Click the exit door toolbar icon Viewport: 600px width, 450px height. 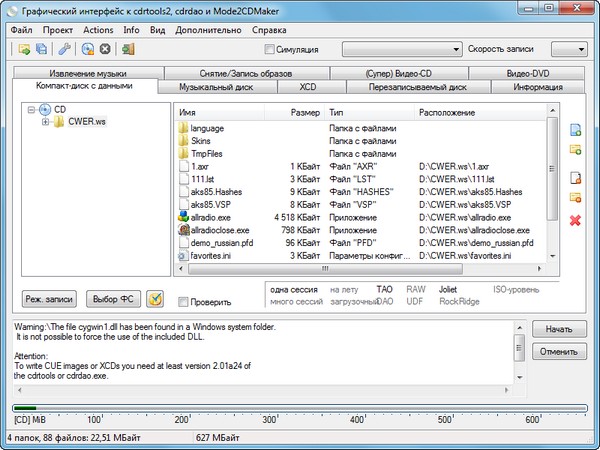[x=128, y=49]
